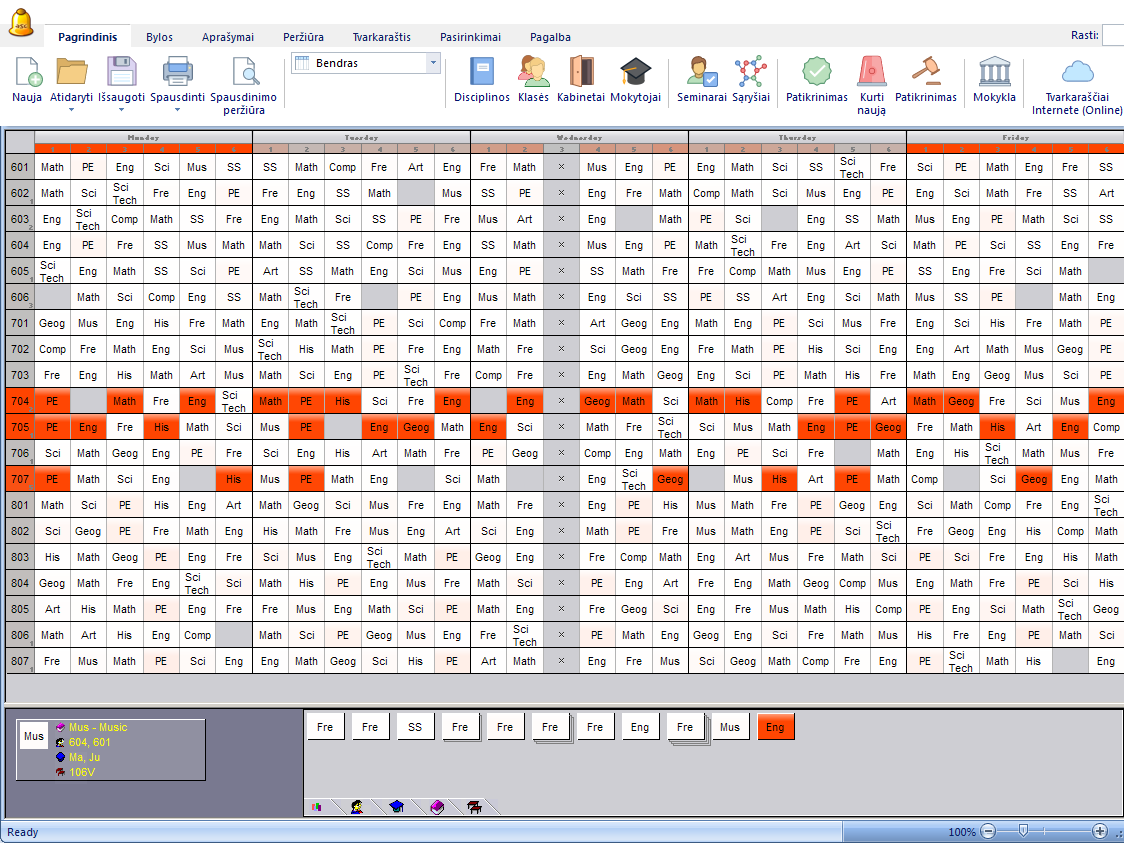This screenshot has width=1124, height=843.
Task: Expand the Atidaryti dropdown arrow
Action: [x=71, y=109]
